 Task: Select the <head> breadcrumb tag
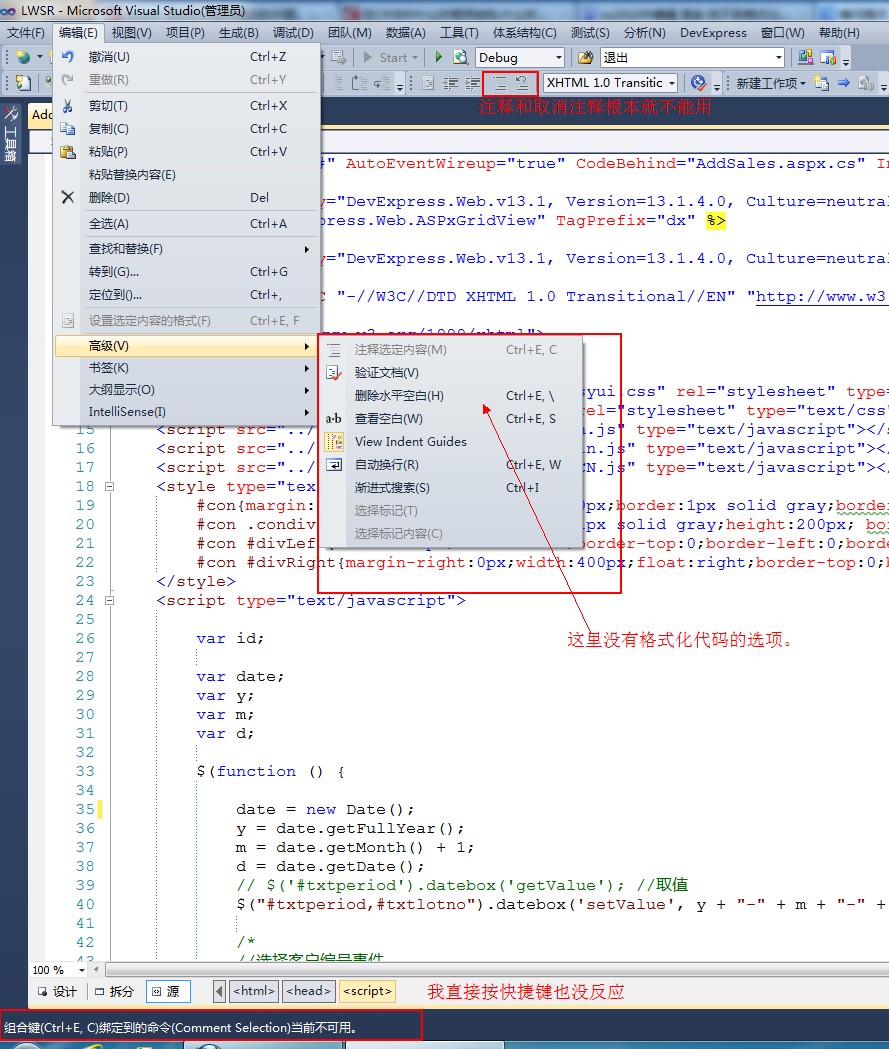coord(308,991)
